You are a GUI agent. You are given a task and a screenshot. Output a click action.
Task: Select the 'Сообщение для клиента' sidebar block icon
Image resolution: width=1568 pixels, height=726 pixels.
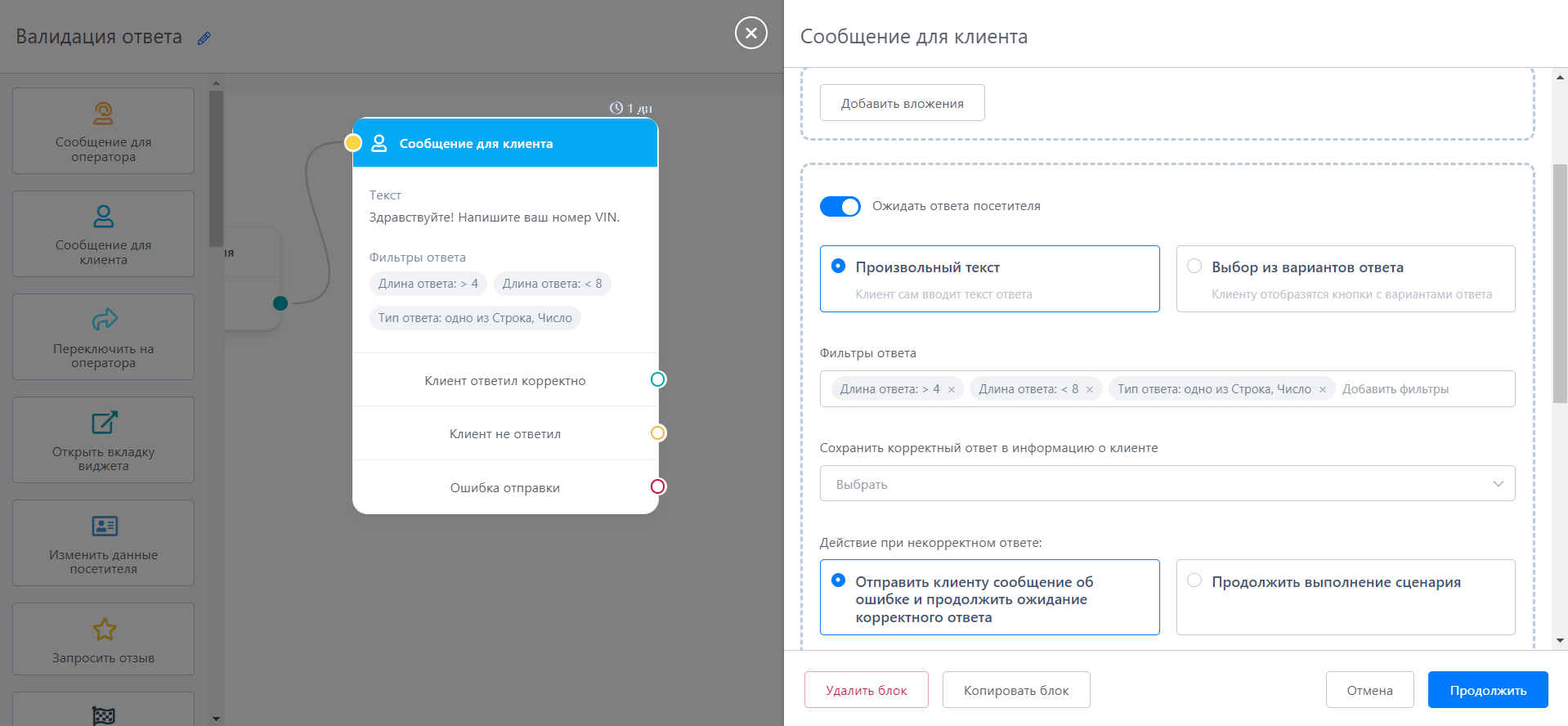point(104,216)
